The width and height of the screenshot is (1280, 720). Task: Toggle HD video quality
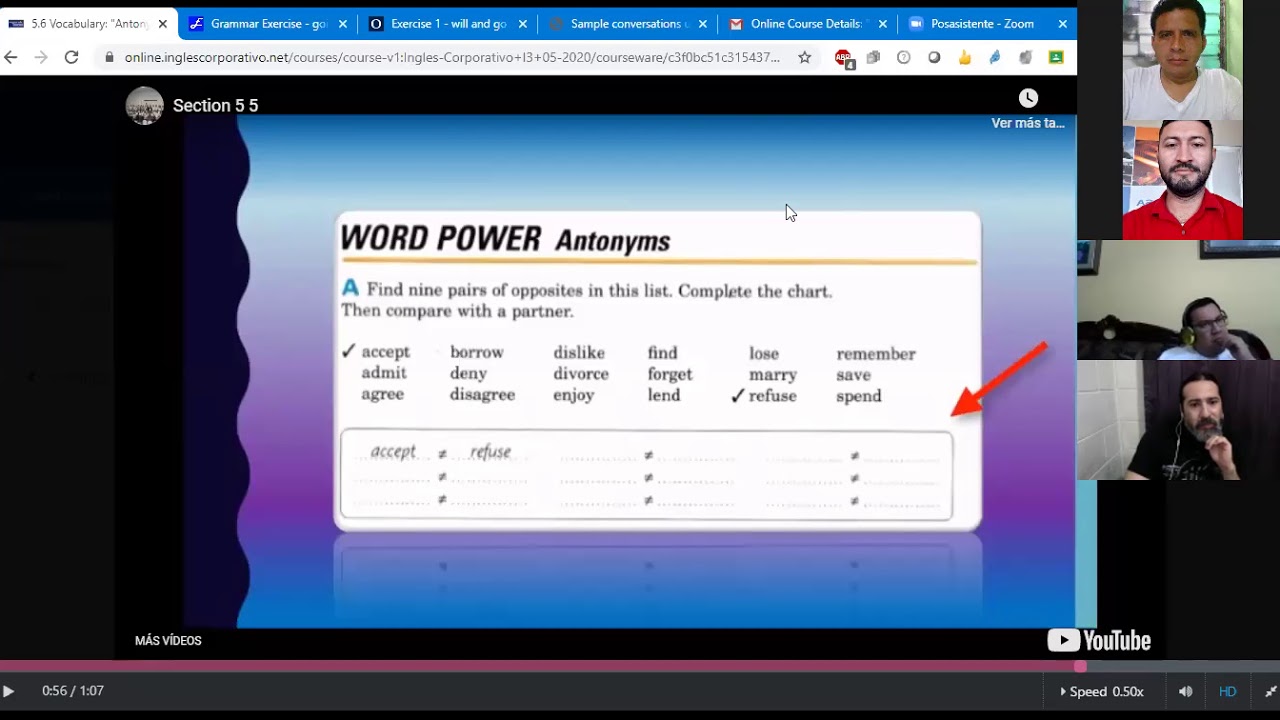(1227, 691)
